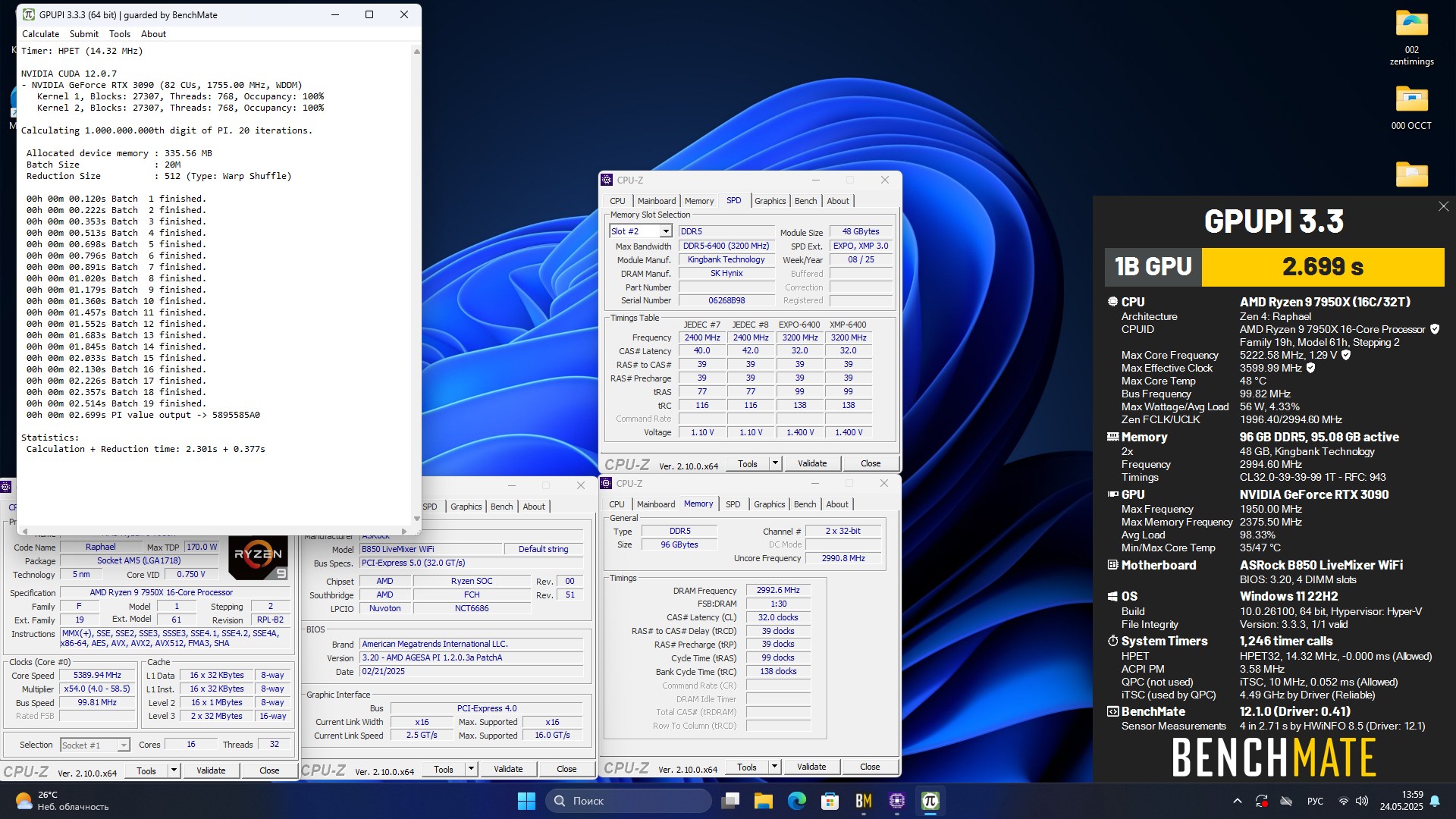Viewport: 1456px width, 819px height.
Task: Select the SPD tab in the CPU-Z Memory window
Action: pos(733,504)
